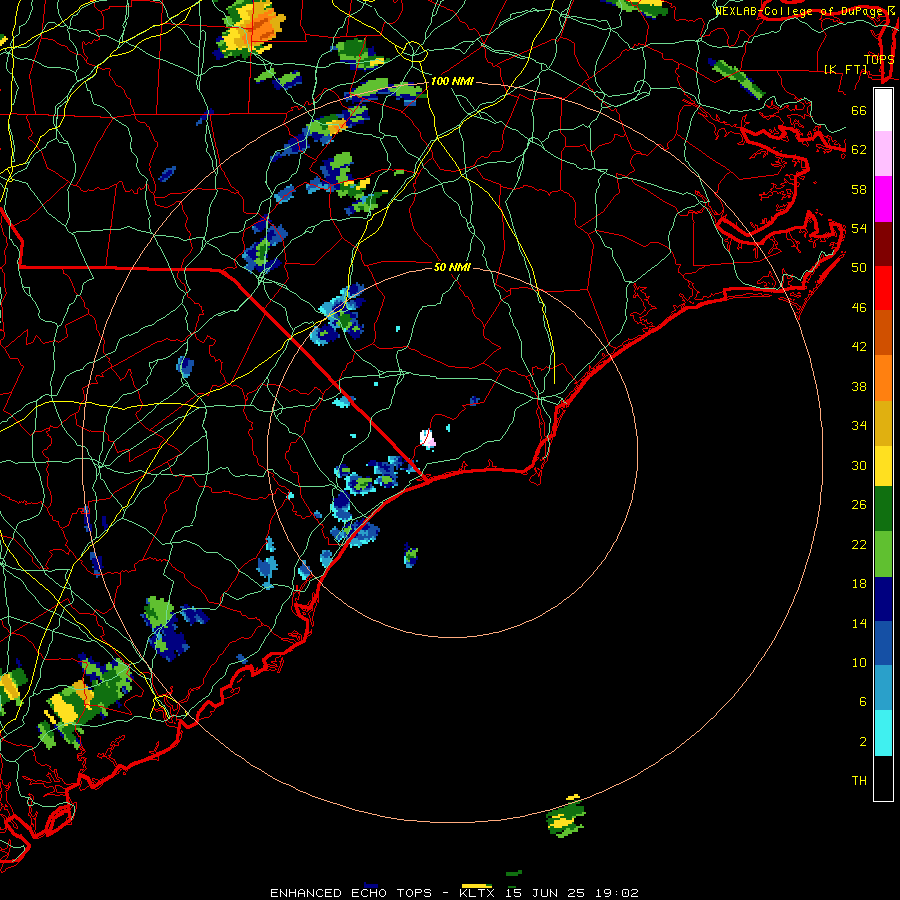Click the "62" legend value
Viewport: 900px width, 900px height.
(x=859, y=150)
